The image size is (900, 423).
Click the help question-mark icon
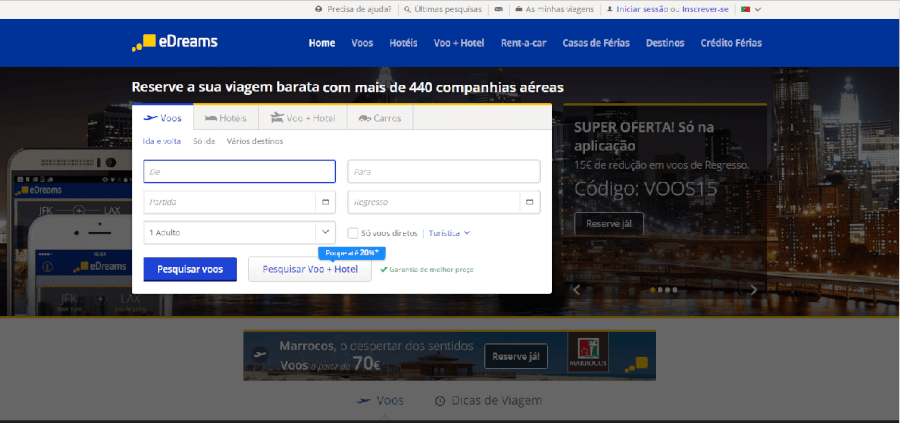click(x=319, y=9)
